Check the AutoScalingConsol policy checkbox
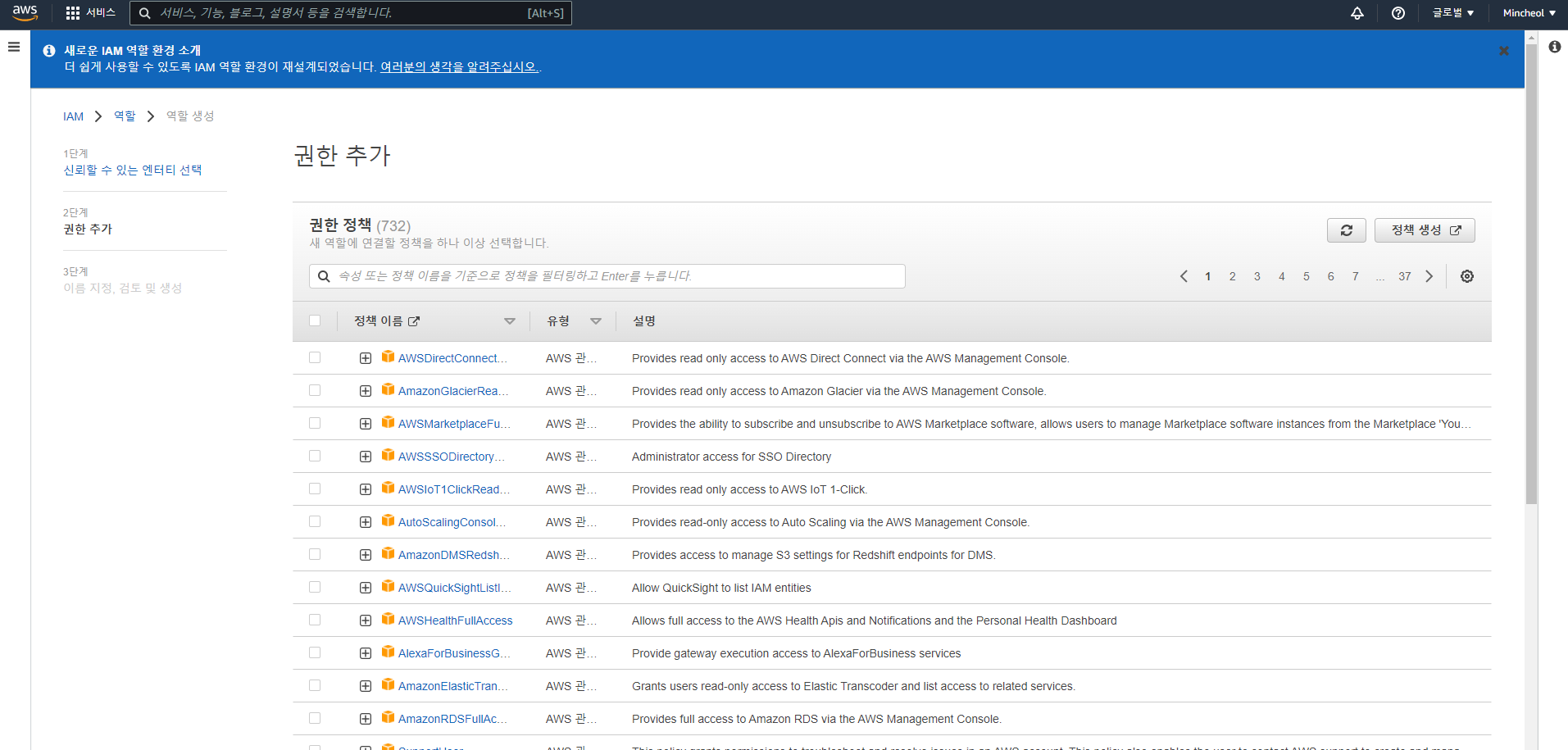The image size is (1568, 750). 315,521
